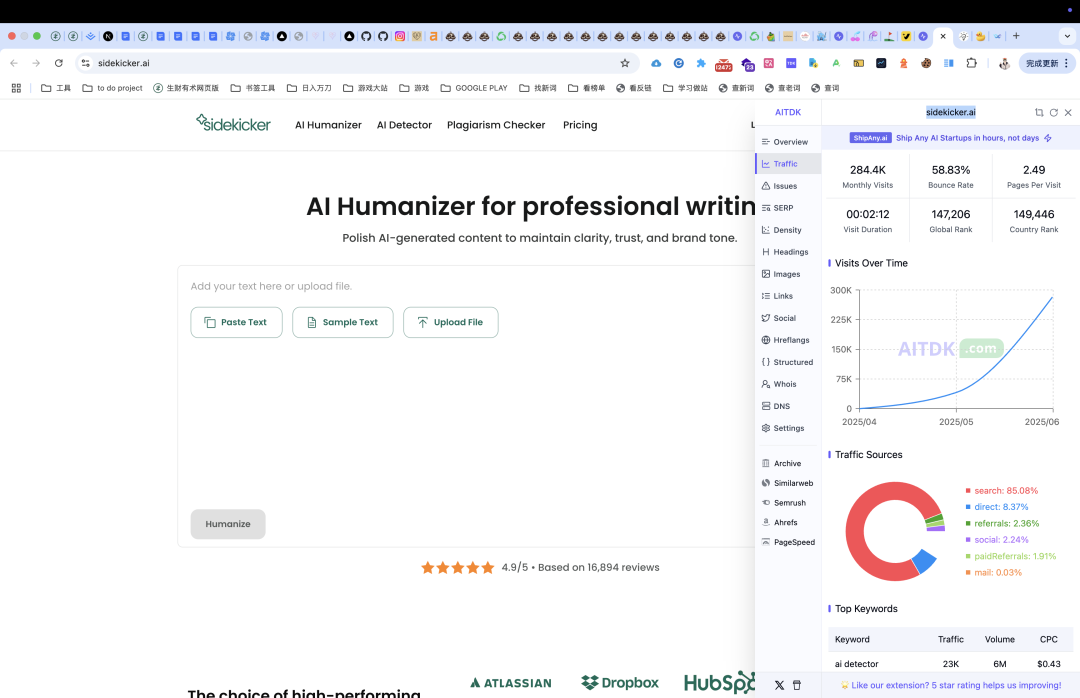Open the SERP section in AITDK
The width and height of the screenshot is (1080, 698).
778,208
